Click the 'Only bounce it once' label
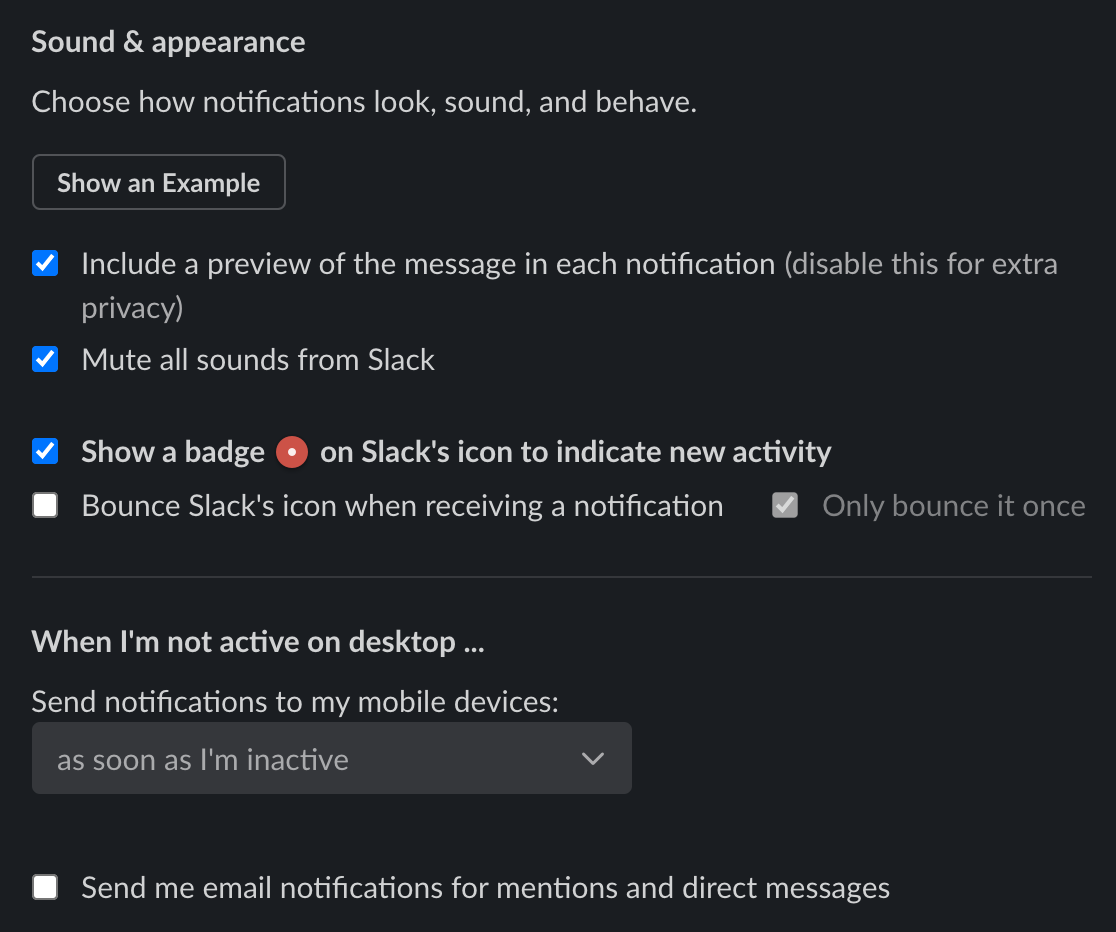The image size is (1116, 932). click(954, 506)
